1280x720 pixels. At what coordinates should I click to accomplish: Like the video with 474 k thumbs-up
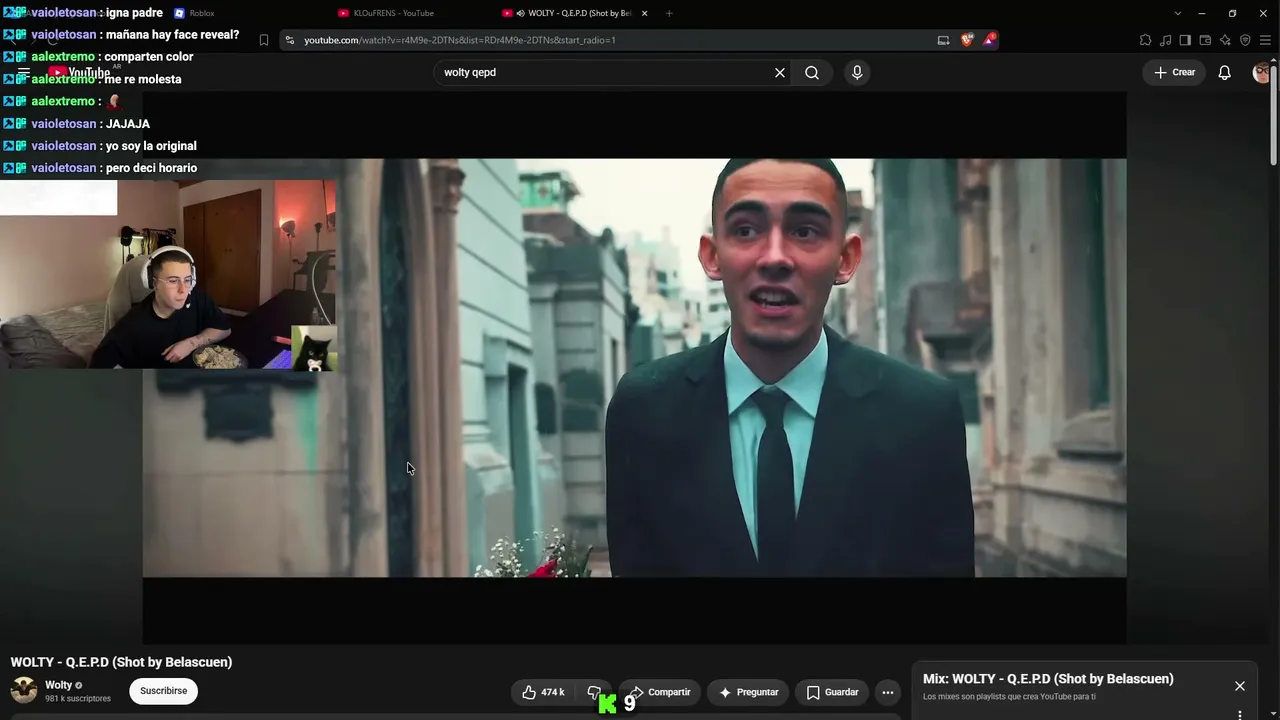pos(543,692)
